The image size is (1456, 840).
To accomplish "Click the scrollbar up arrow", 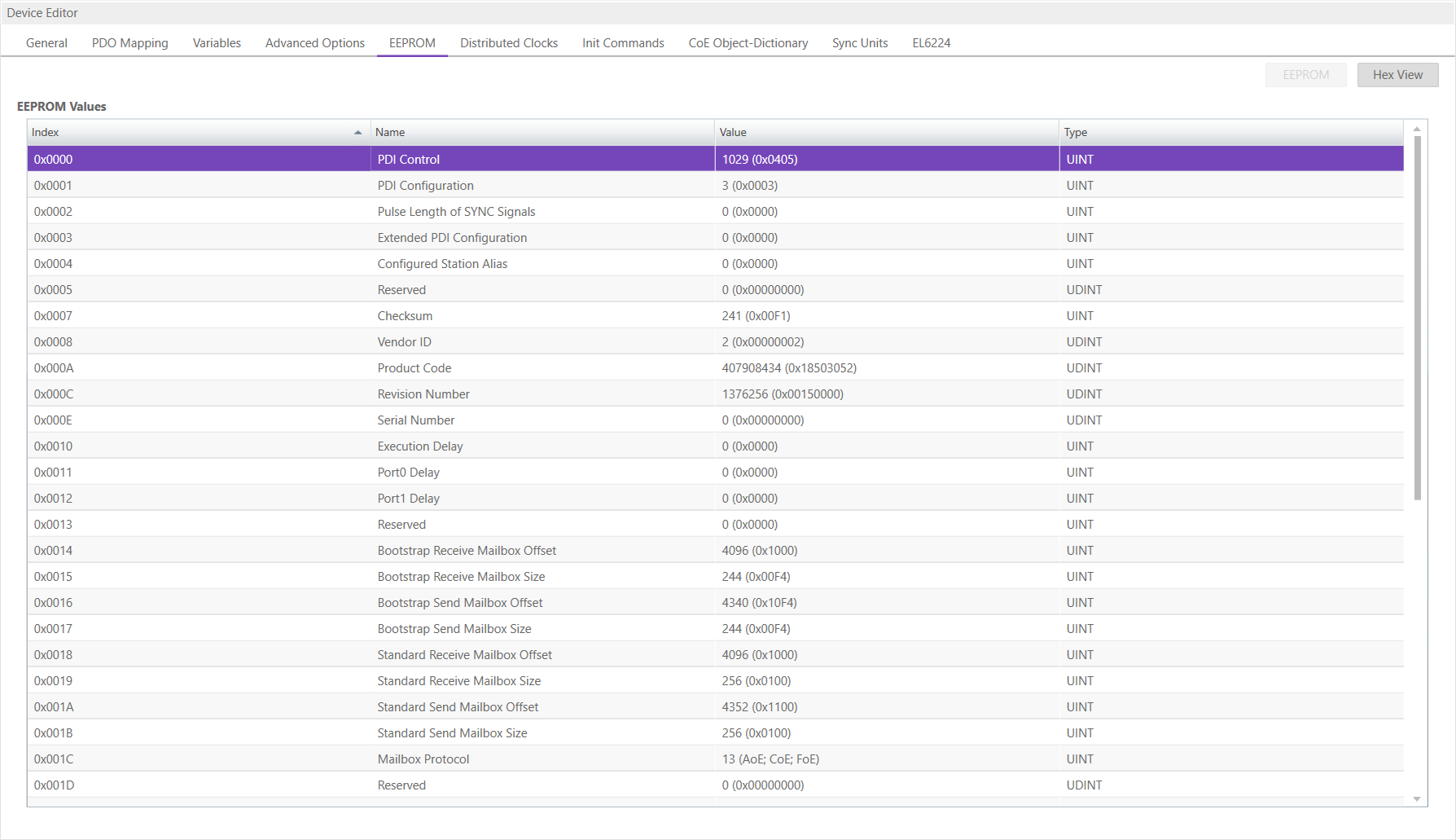I will point(1417,129).
